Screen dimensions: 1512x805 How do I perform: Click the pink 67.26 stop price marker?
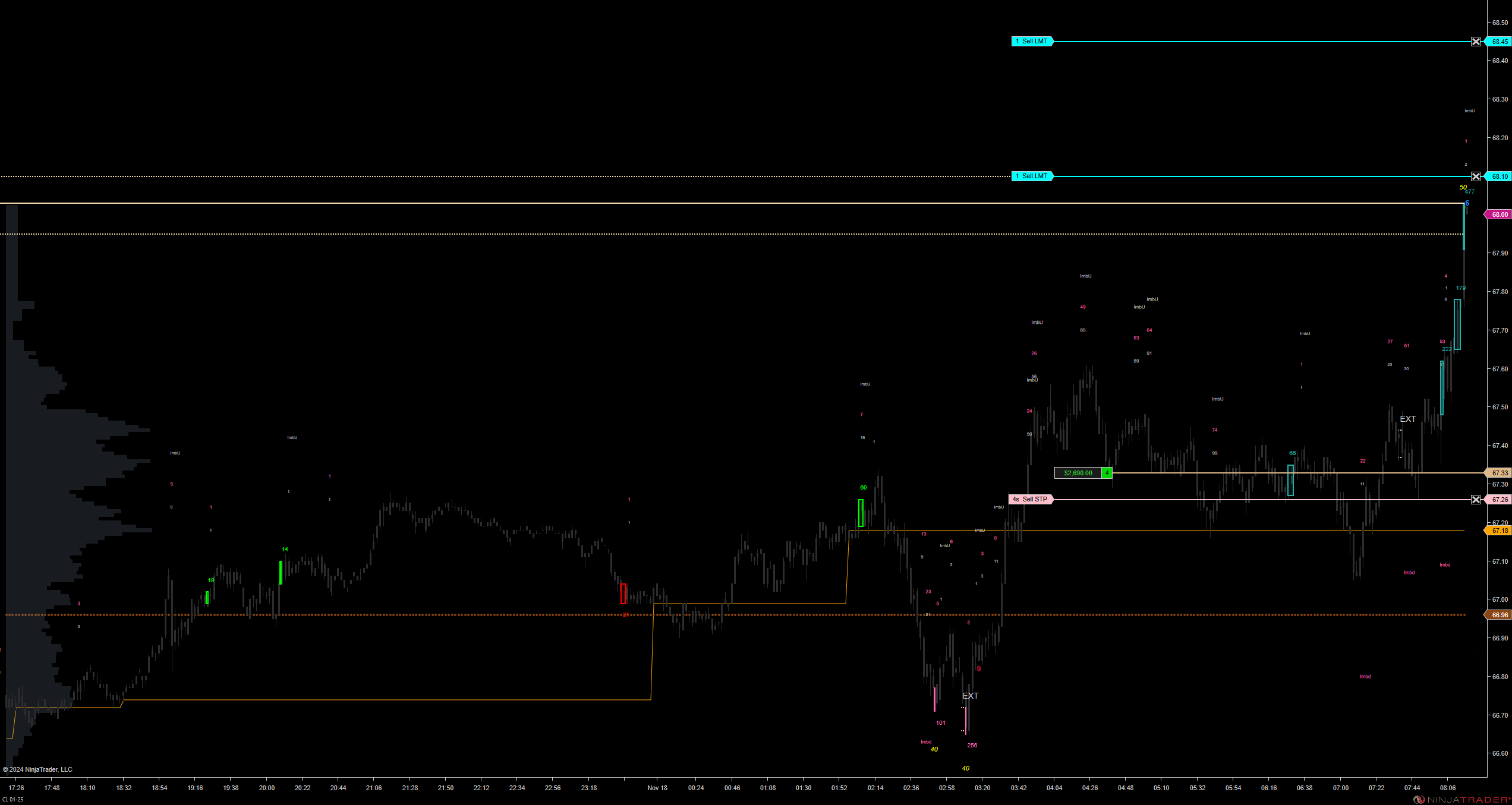pyautogui.click(x=1498, y=500)
